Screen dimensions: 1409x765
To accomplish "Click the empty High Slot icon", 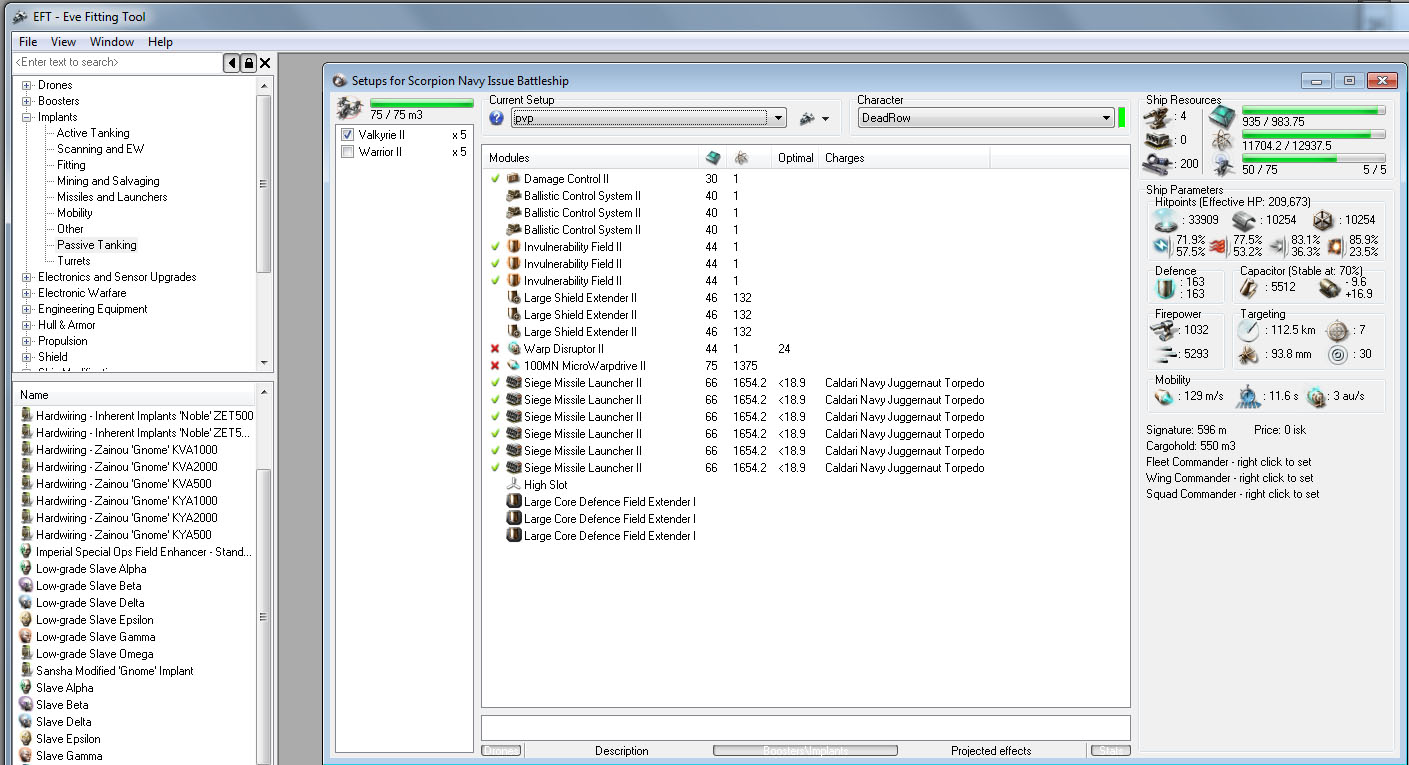I will (513, 485).
